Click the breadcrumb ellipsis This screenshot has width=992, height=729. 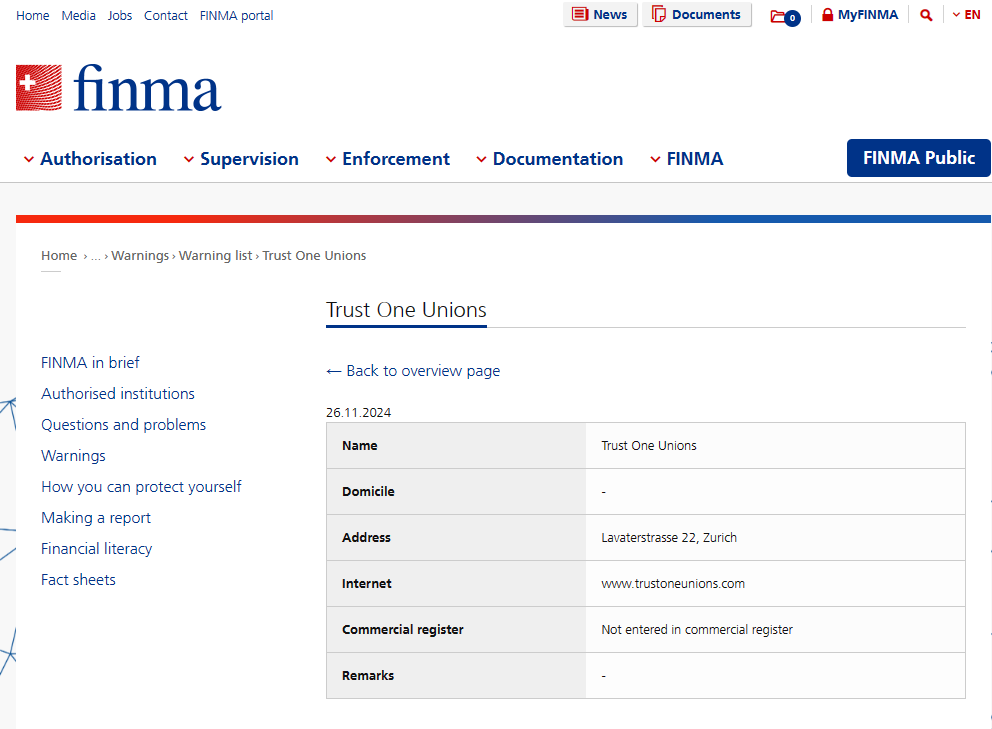click(96, 256)
